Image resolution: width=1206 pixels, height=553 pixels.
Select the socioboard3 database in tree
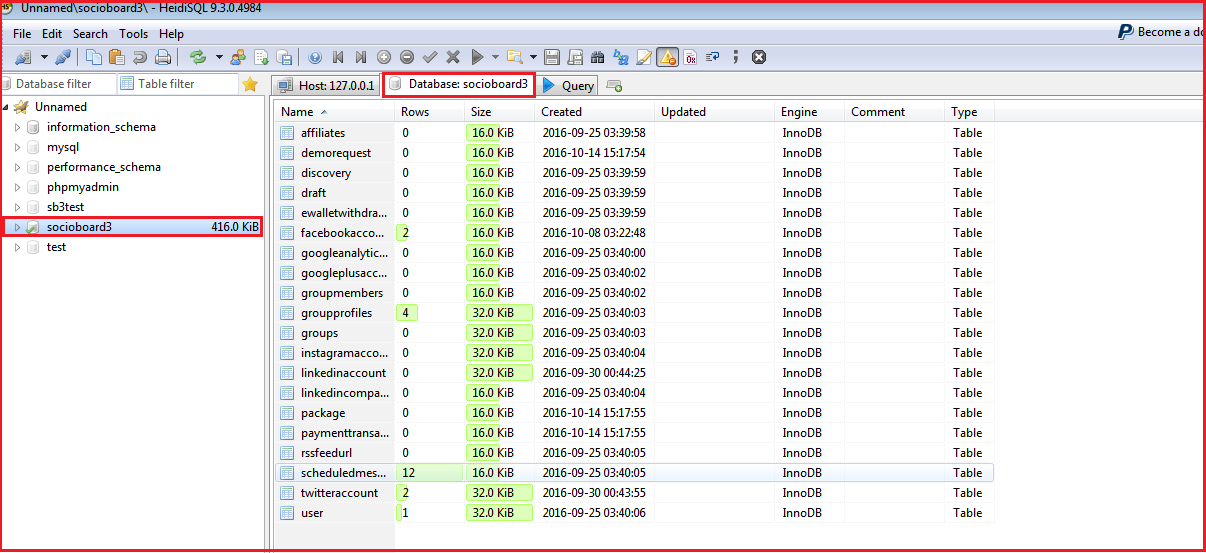tap(79, 227)
